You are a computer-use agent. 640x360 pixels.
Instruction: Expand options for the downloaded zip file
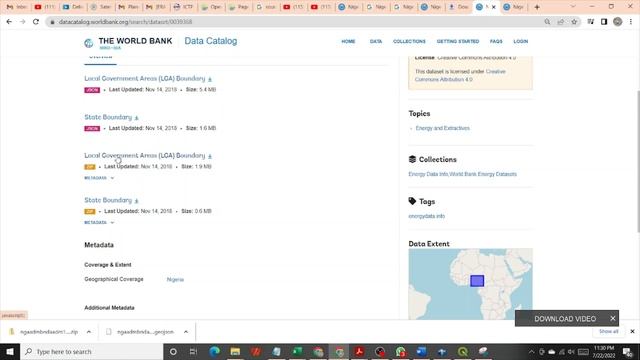89,332
